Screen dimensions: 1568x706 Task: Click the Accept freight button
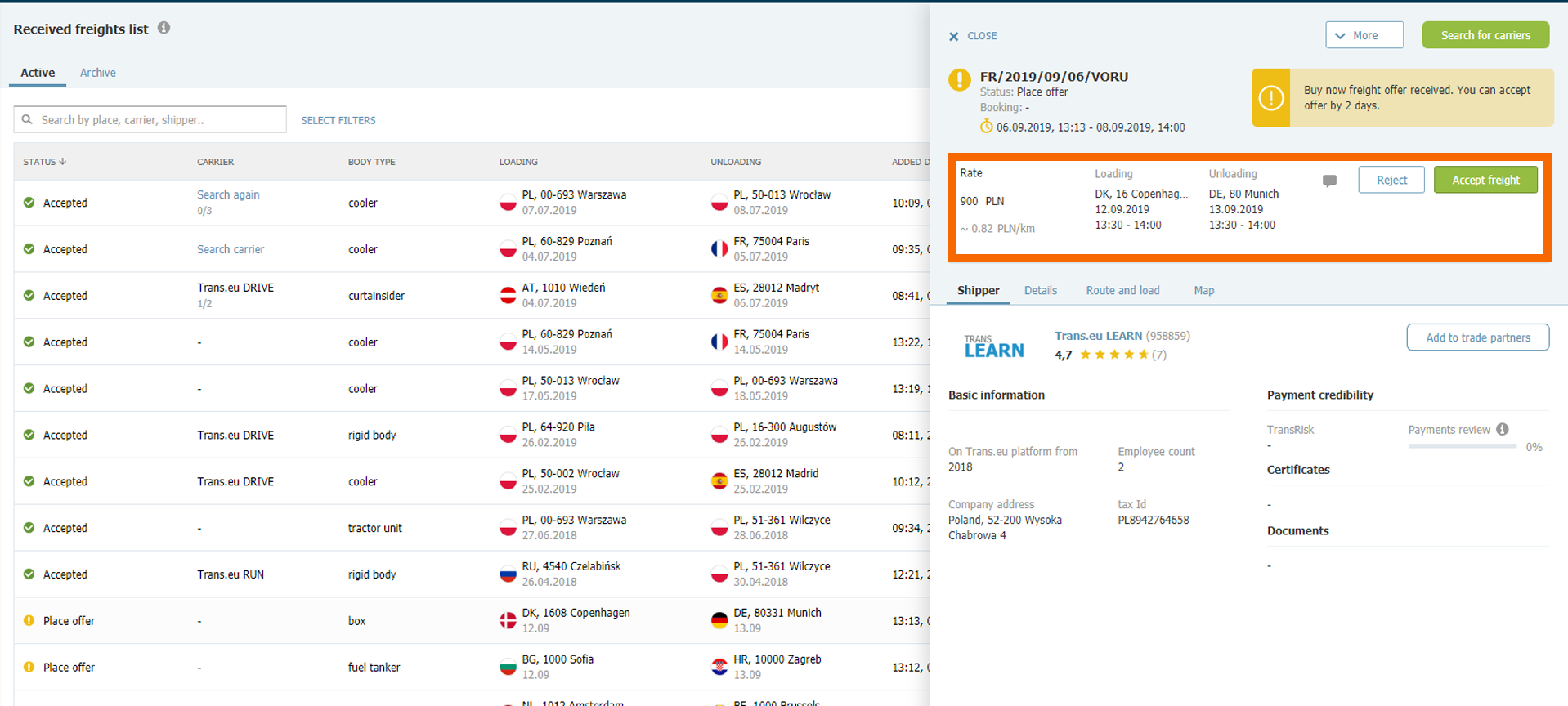click(1485, 180)
